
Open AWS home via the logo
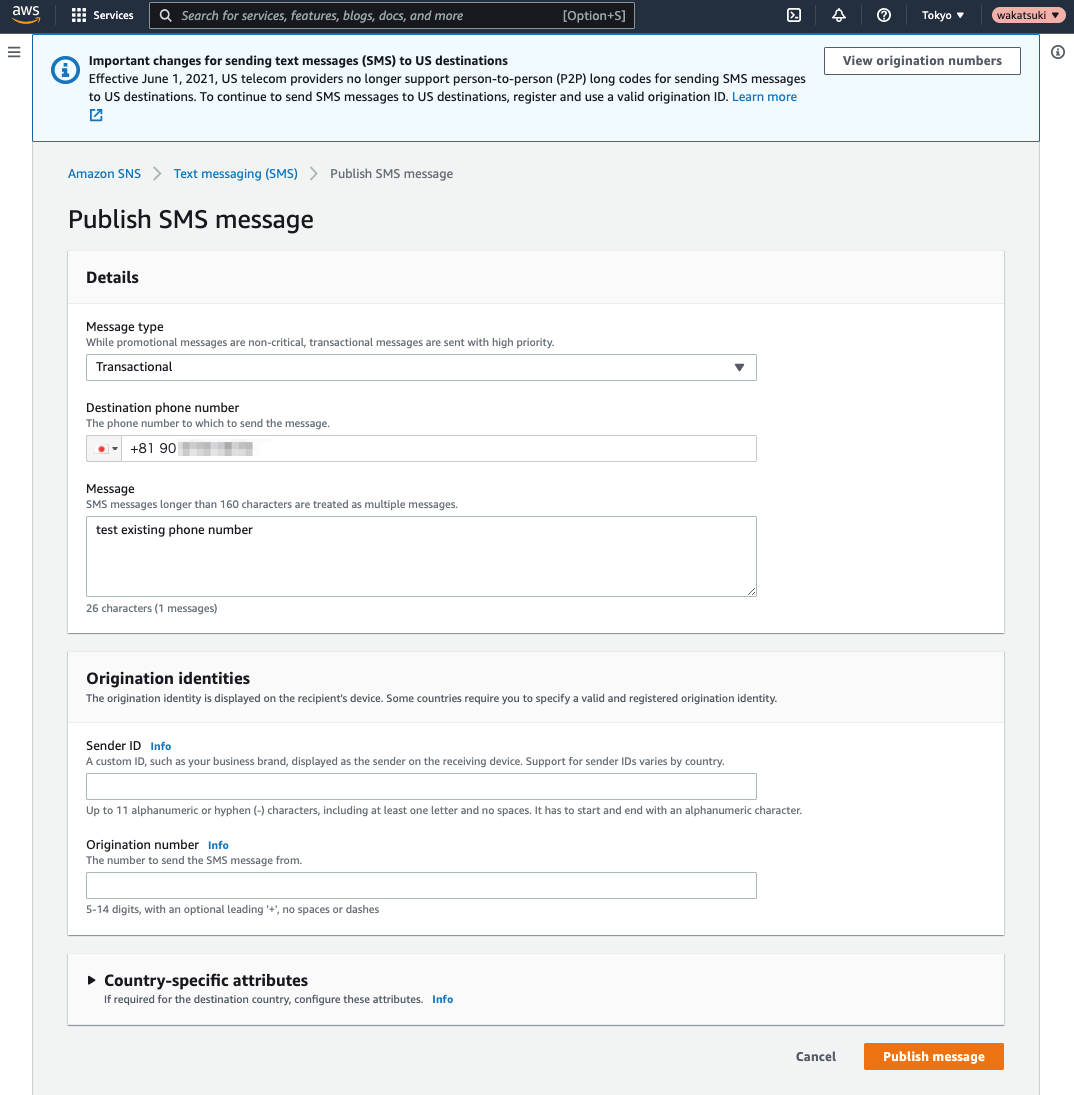[x=26, y=15]
